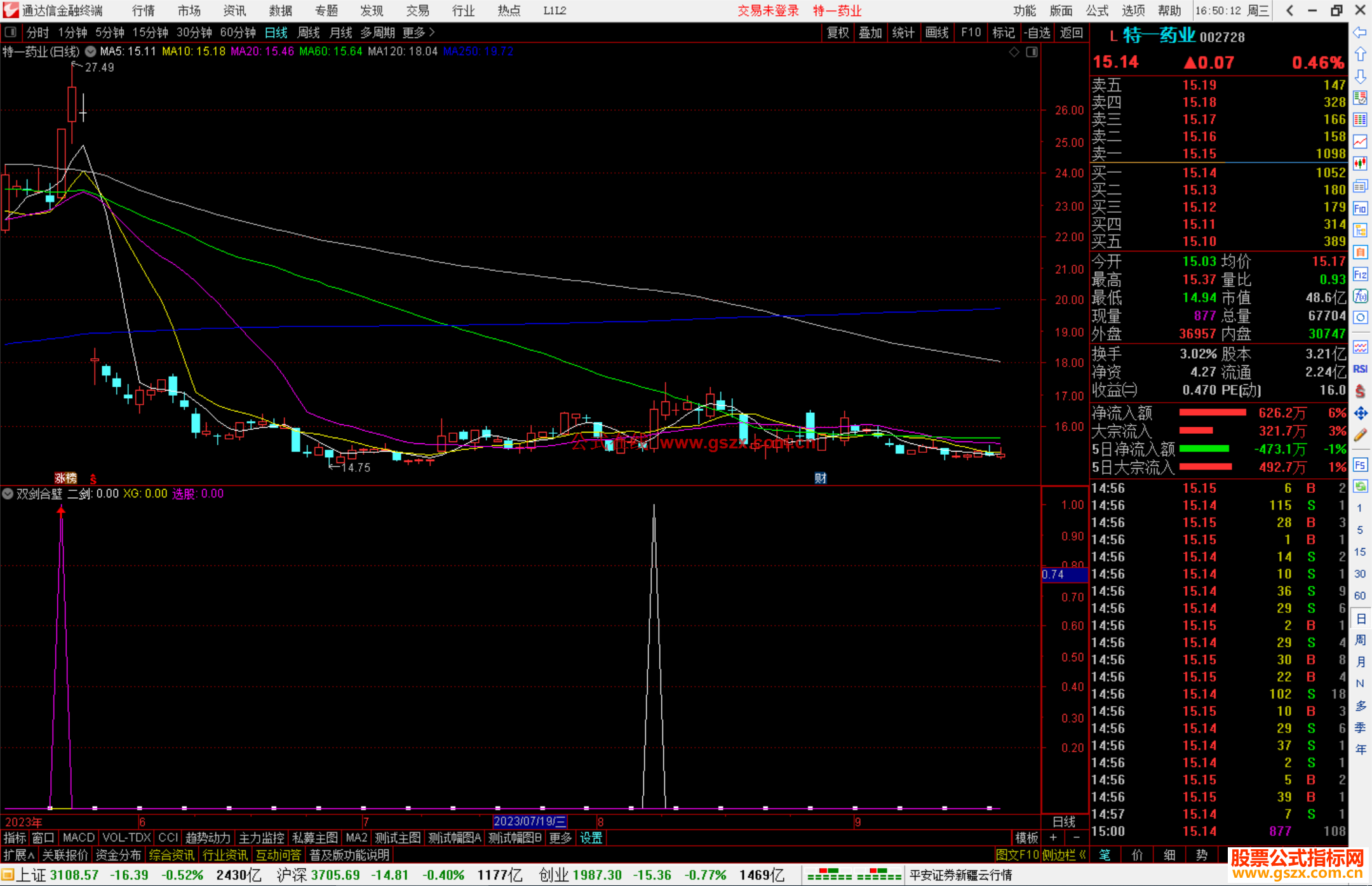1372x886 pixels.
Task: Click the F10 sidebar icon
Action: [x=1360, y=209]
